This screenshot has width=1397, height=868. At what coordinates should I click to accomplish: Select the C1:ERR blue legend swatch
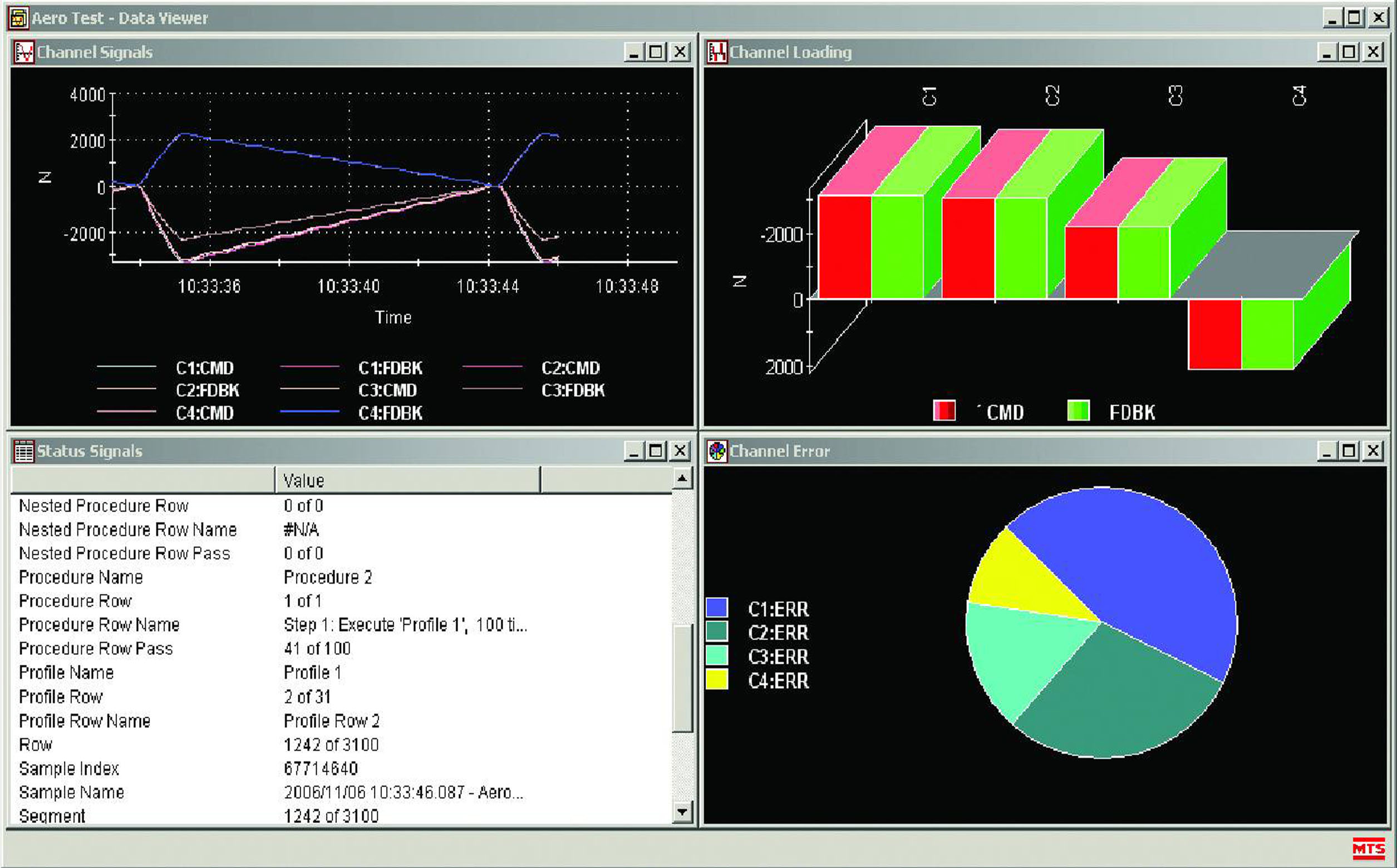716,608
